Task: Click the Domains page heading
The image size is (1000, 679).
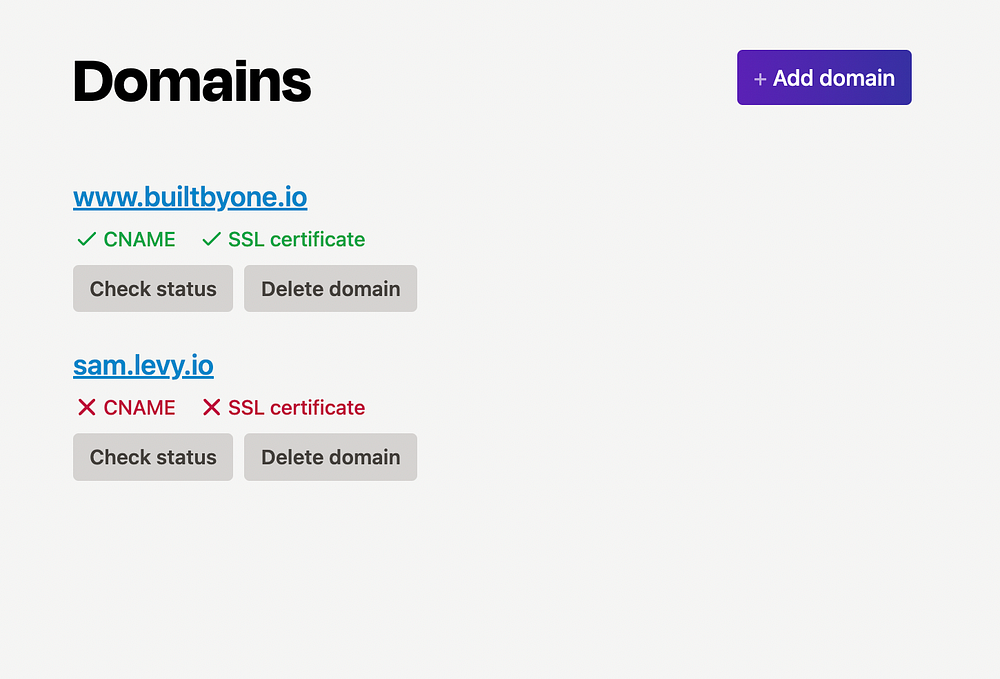Action: (192, 80)
